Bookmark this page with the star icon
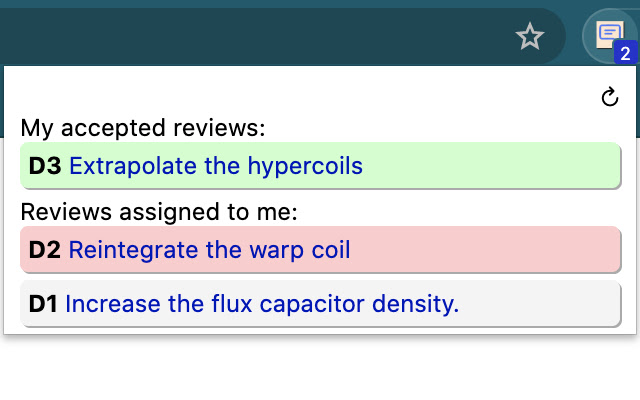Image resolution: width=640 pixels, height=400 pixels. (529, 37)
